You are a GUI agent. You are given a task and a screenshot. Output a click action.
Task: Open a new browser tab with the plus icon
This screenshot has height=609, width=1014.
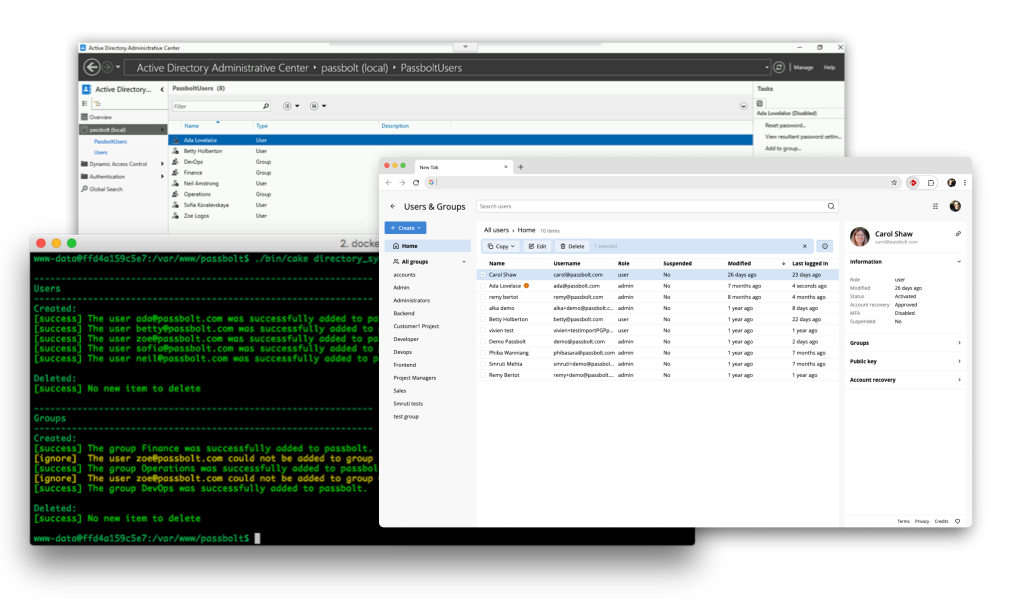[521, 167]
